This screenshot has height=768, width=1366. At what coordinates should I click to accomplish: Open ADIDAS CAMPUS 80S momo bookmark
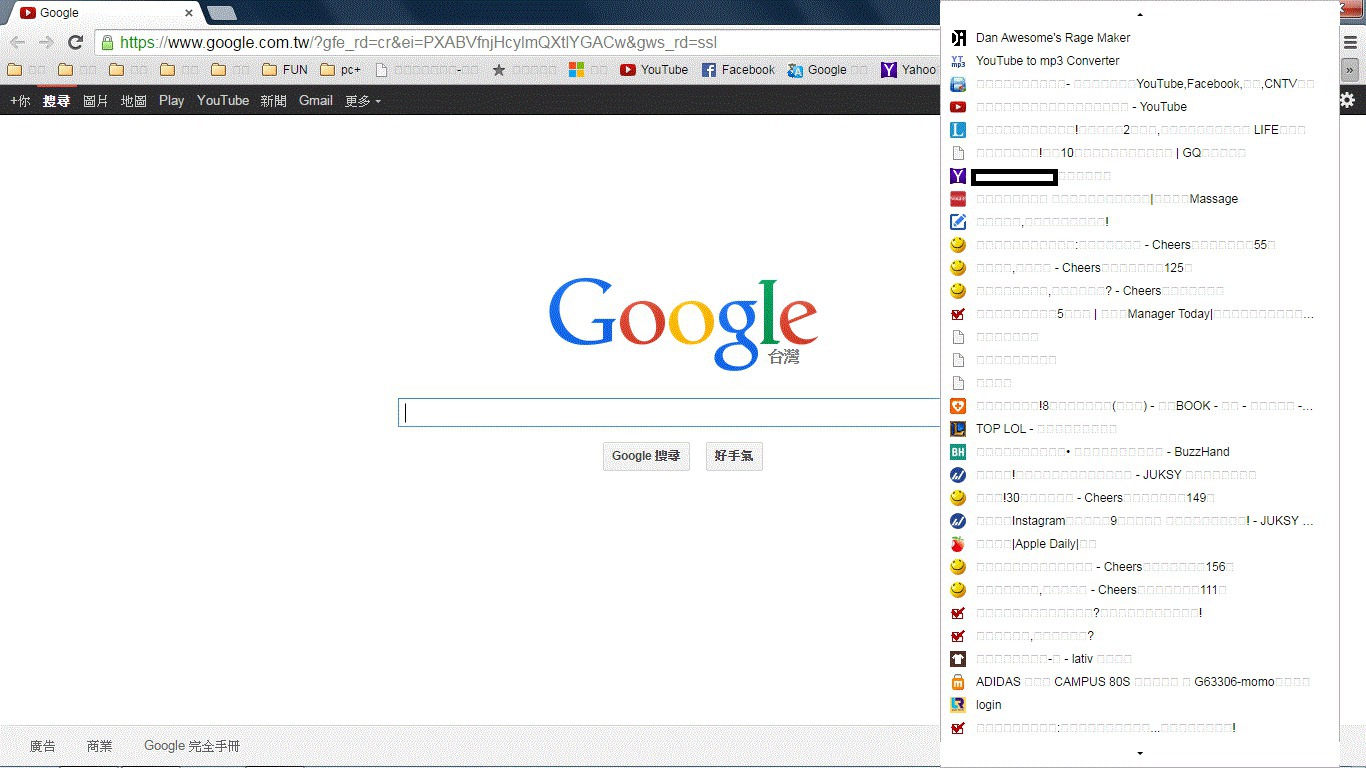tap(1140, 682)
